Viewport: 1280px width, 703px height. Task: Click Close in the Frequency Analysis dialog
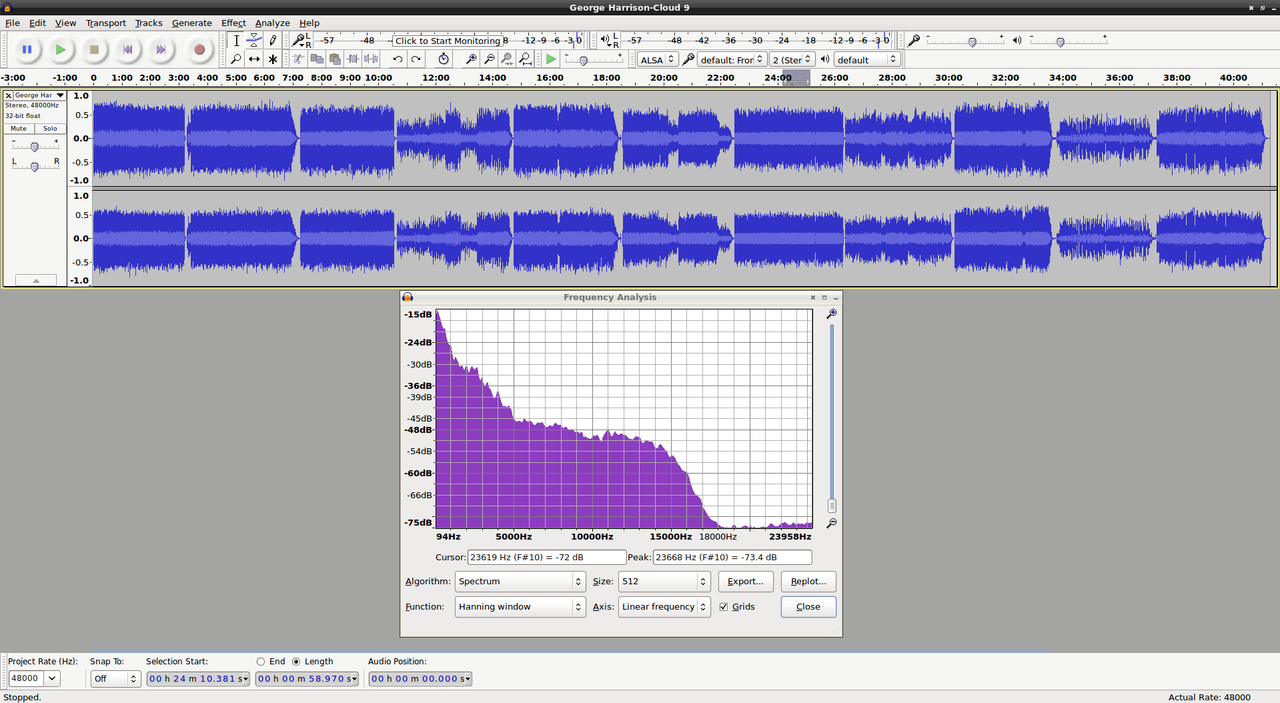click(x=808, y=607)
